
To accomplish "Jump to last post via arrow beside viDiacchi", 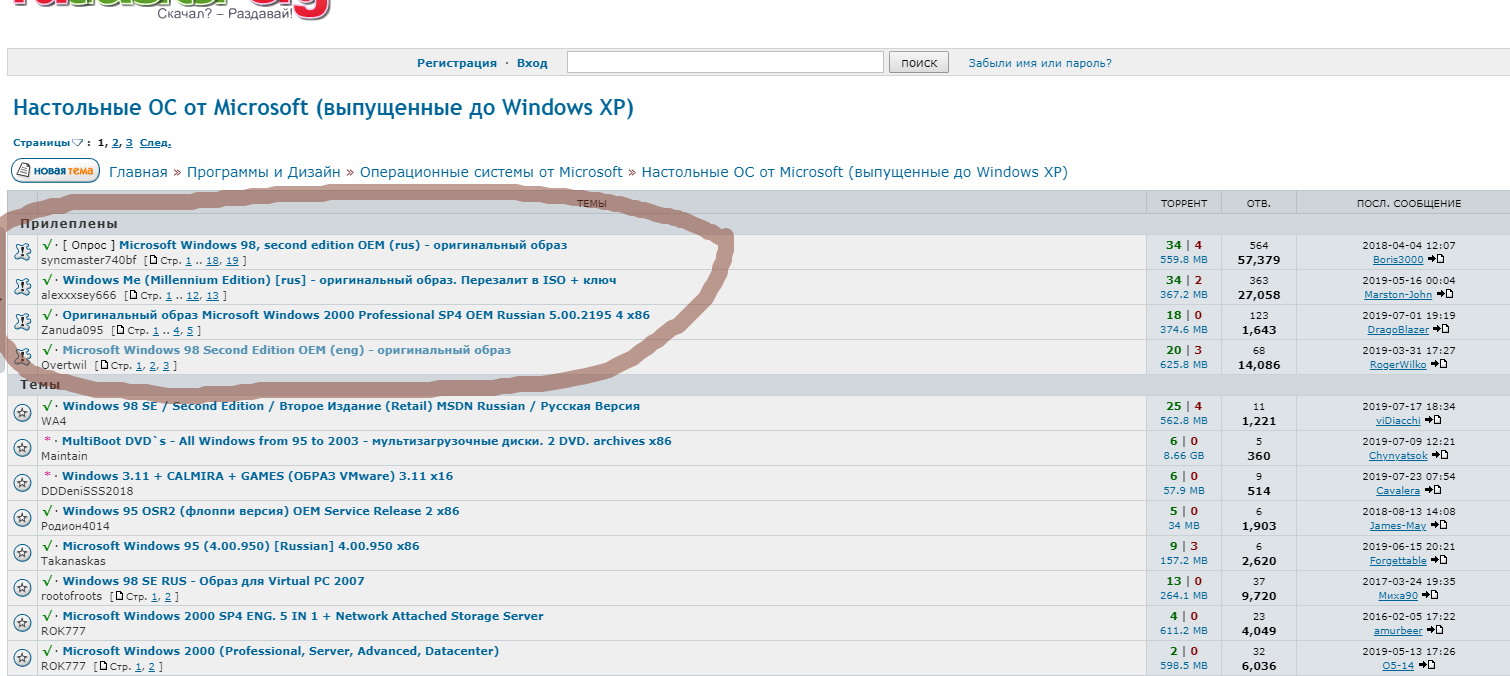I will coord(1432,421).
